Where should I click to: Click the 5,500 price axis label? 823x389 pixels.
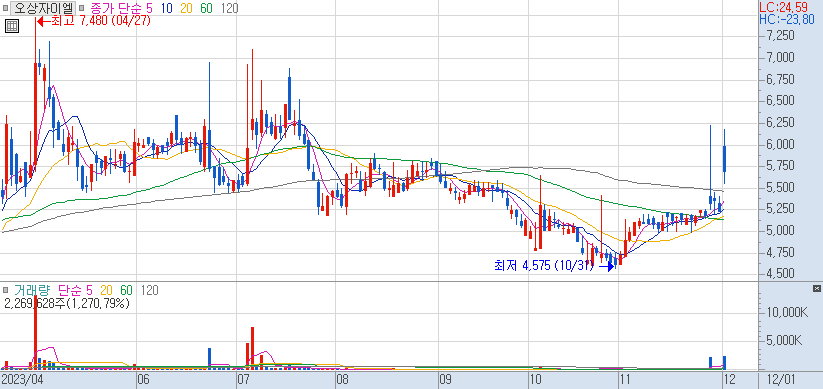pyautogui.click(x=780, y=187)
